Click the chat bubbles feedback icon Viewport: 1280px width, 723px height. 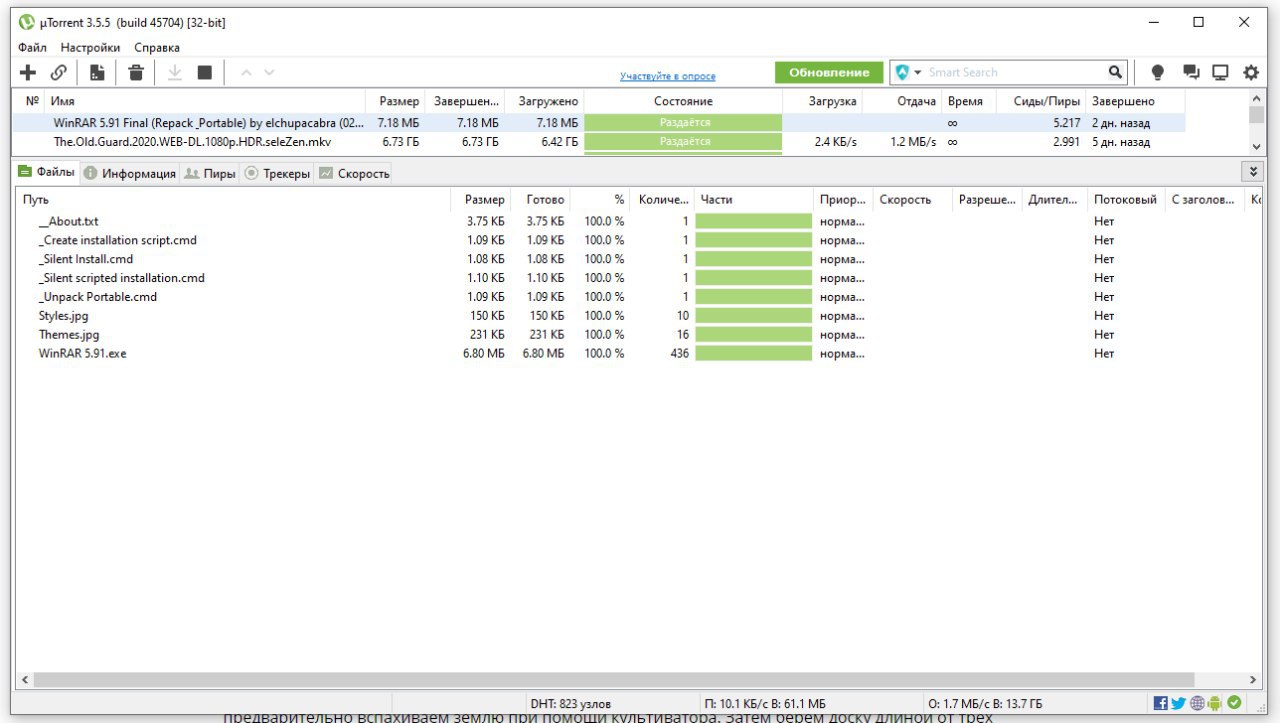click(x=1190, y=72)
